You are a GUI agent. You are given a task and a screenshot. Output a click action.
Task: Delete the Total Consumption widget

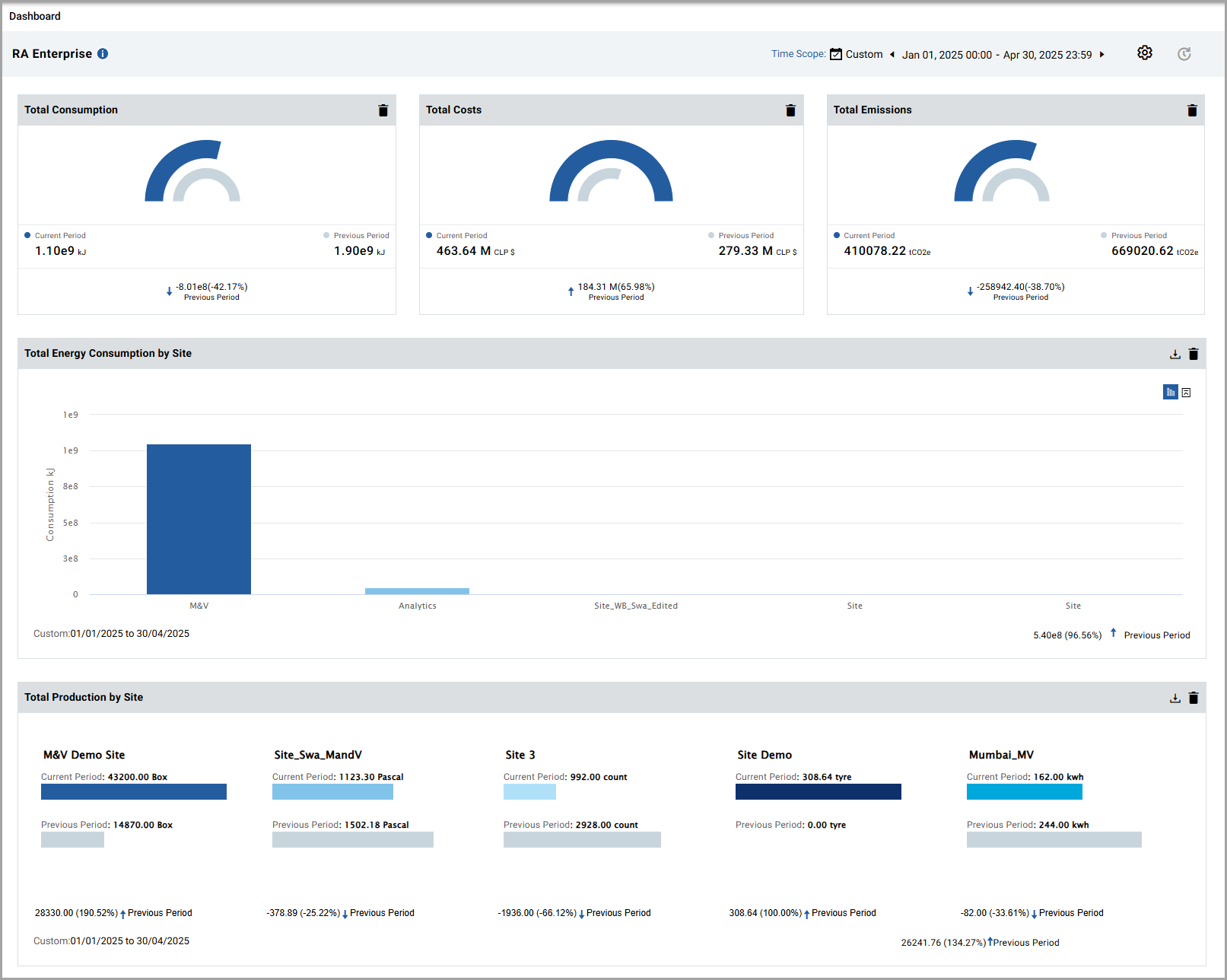coord(383,110)
